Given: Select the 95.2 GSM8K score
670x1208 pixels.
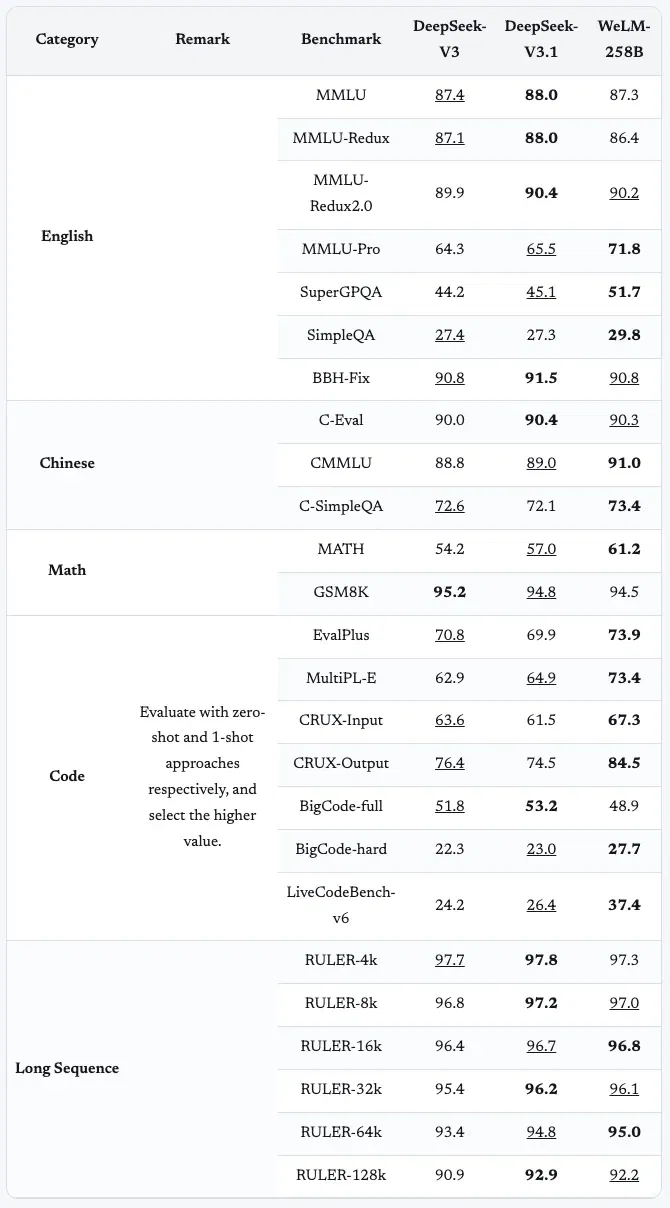Looking at the screenshot, I should pyautogui.click(x=450, y=592).
